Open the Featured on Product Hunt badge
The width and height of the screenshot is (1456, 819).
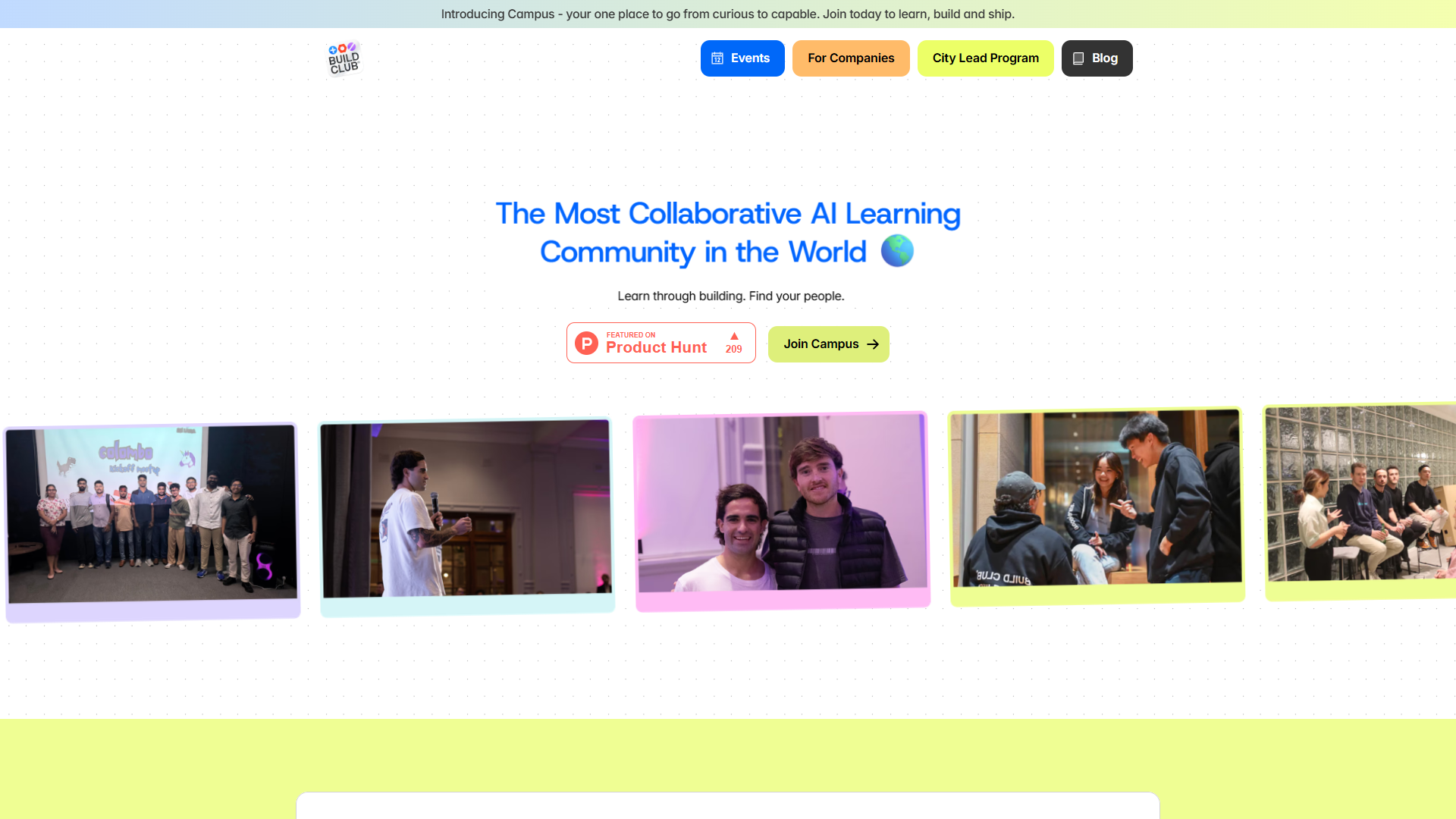[x=661, y=343]
